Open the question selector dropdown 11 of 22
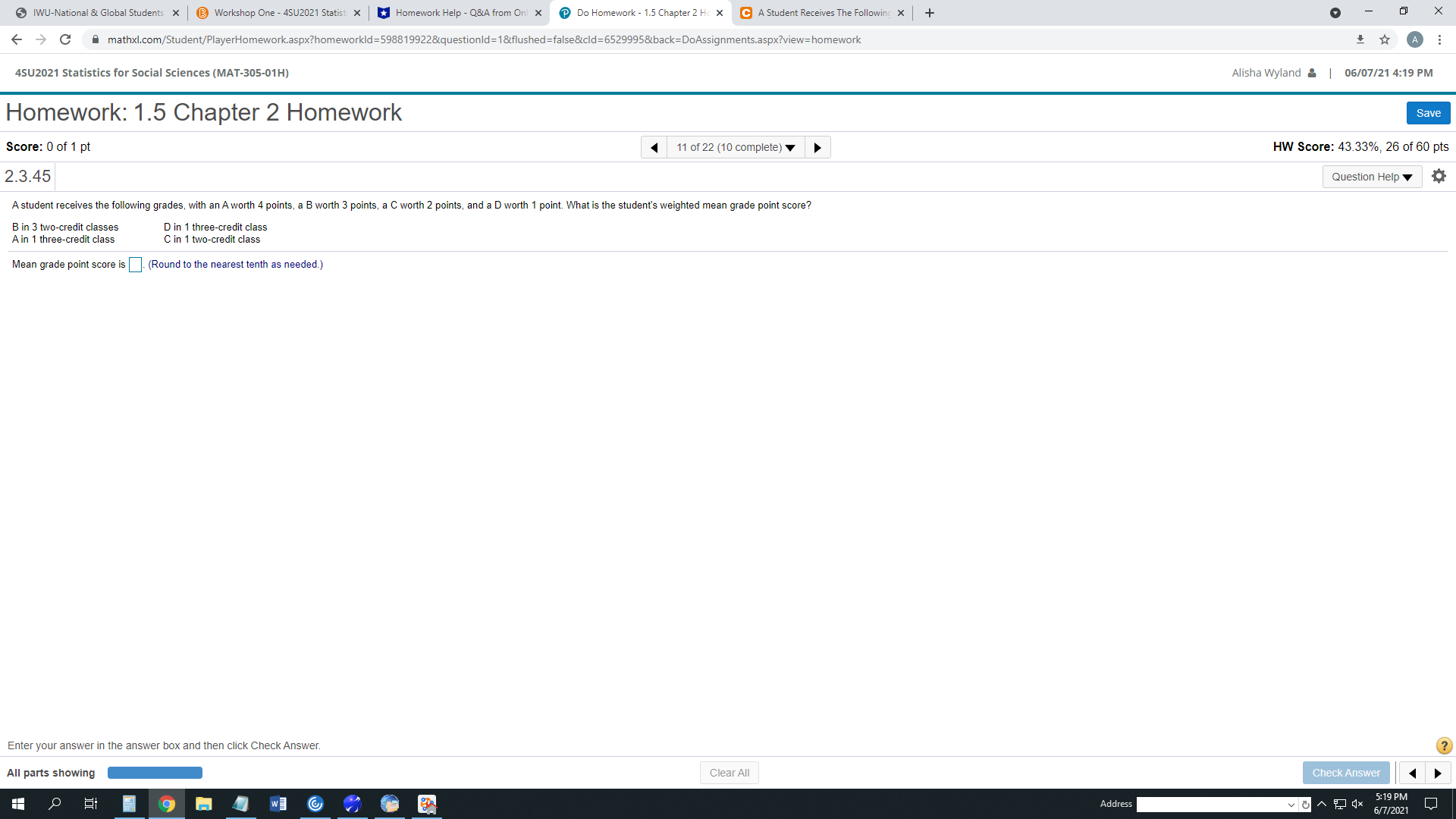Viewport: 1456px width, 819px height. [x=736, y=147]
